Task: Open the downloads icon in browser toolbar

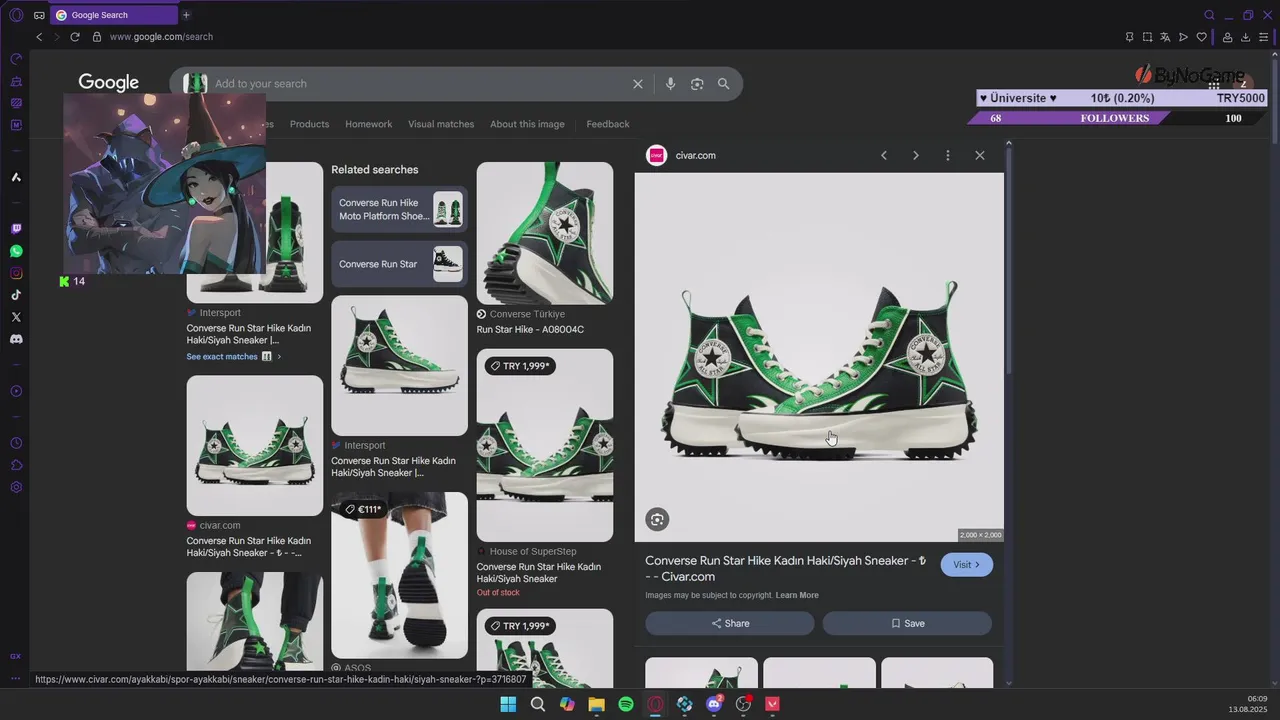Action: pos(1246,37)
